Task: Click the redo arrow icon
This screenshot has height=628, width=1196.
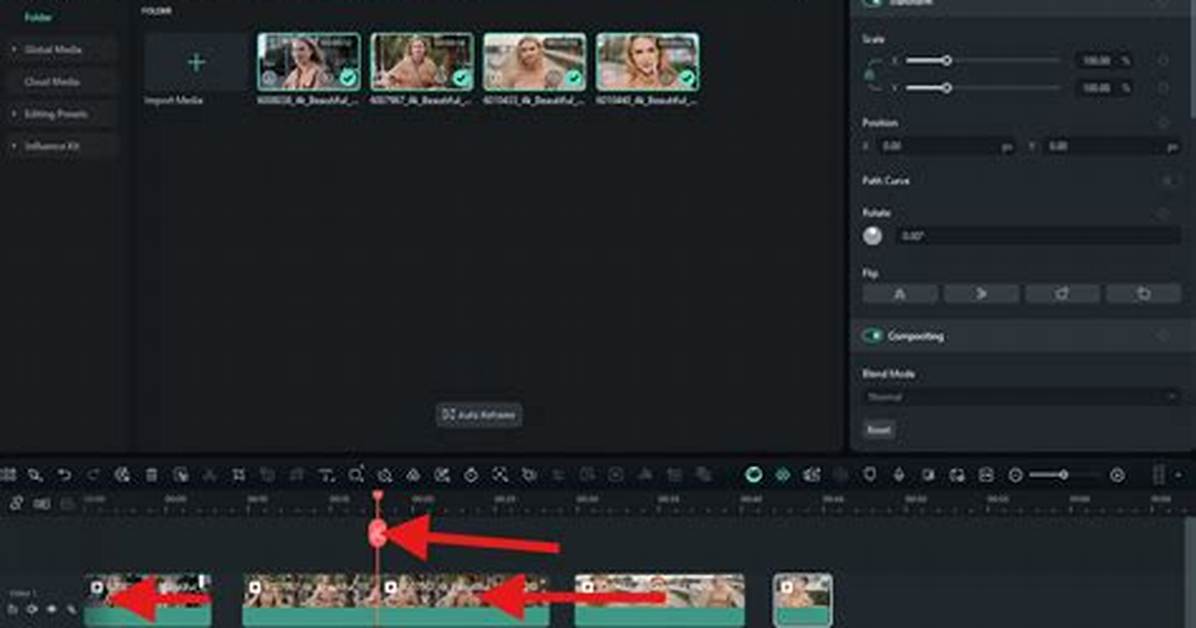Action: pos(93,475)
